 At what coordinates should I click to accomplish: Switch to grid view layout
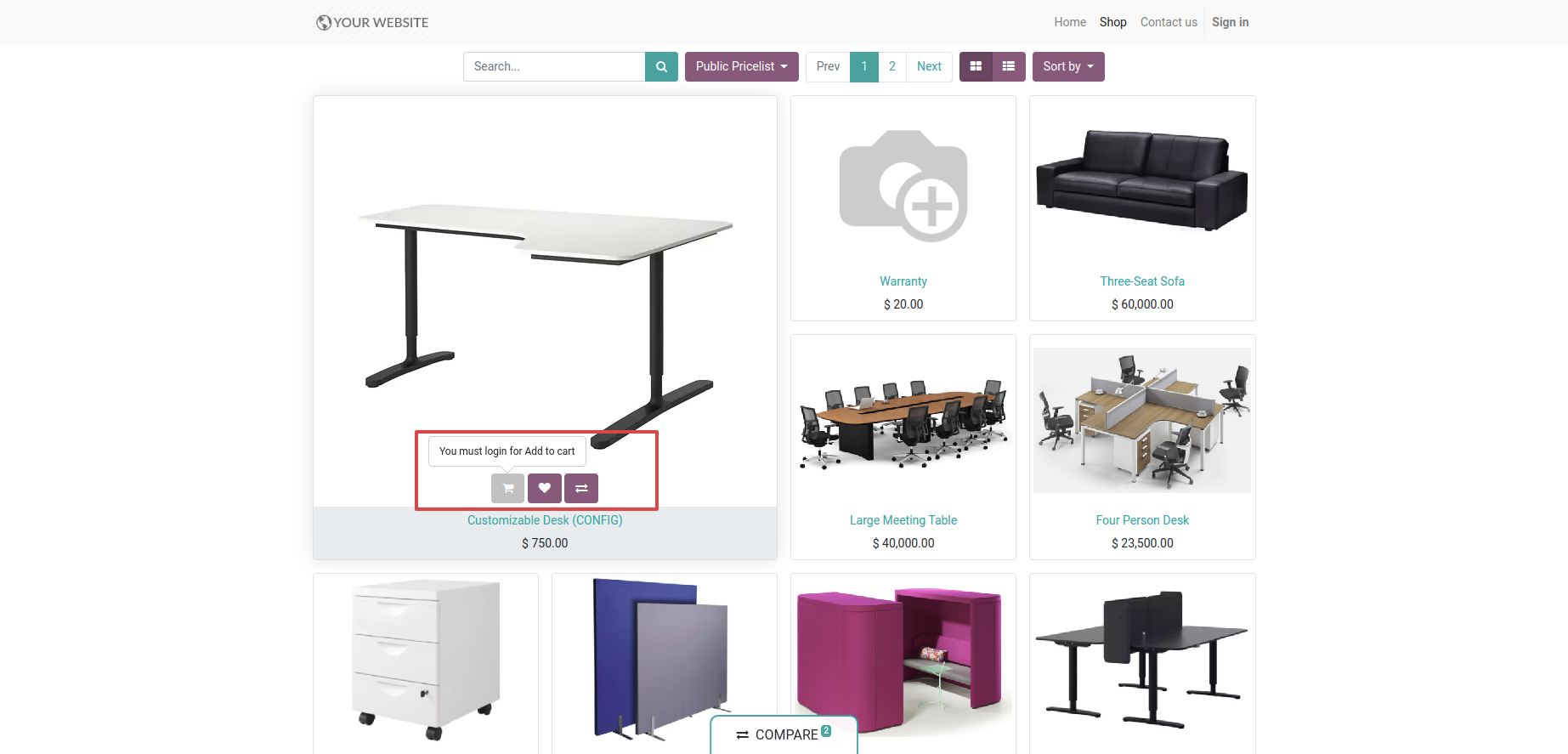[x=976, y=66]
